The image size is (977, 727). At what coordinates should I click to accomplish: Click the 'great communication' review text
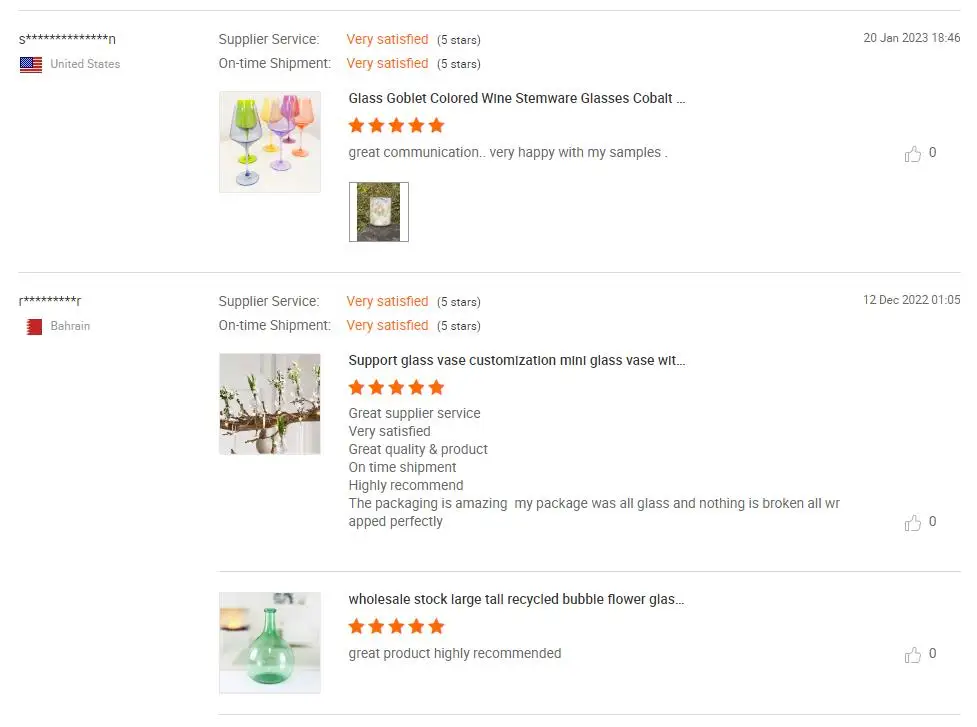pos(508,153)
